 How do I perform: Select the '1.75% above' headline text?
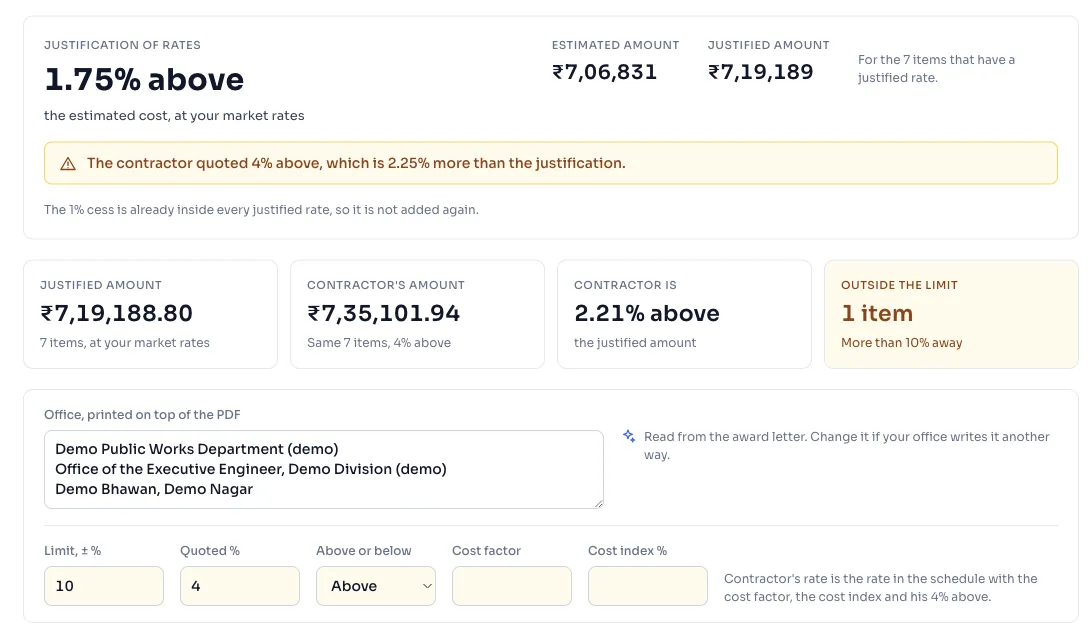point(144,80)
